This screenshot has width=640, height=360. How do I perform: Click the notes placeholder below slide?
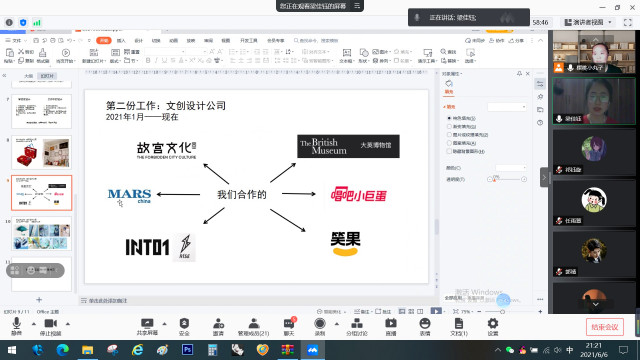coord(108,300)
